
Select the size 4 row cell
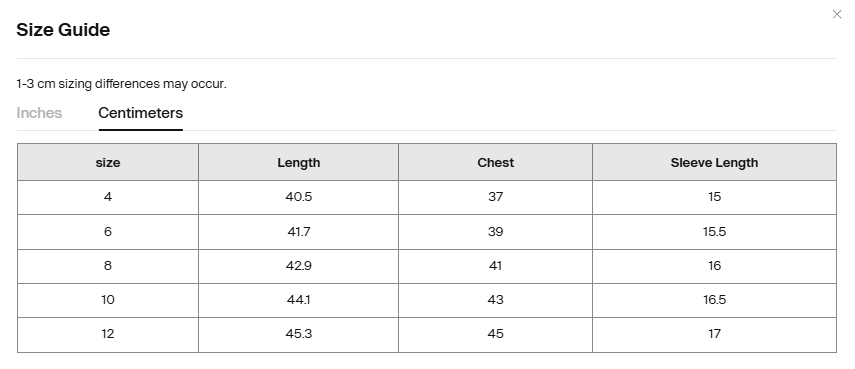click(108, 197)
